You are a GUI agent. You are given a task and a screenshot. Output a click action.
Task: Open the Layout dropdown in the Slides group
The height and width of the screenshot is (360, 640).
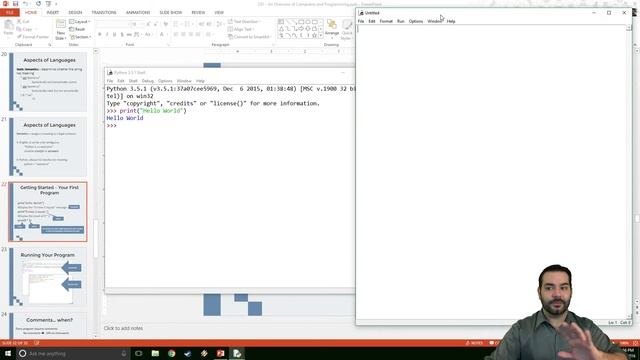coord(80,21)
